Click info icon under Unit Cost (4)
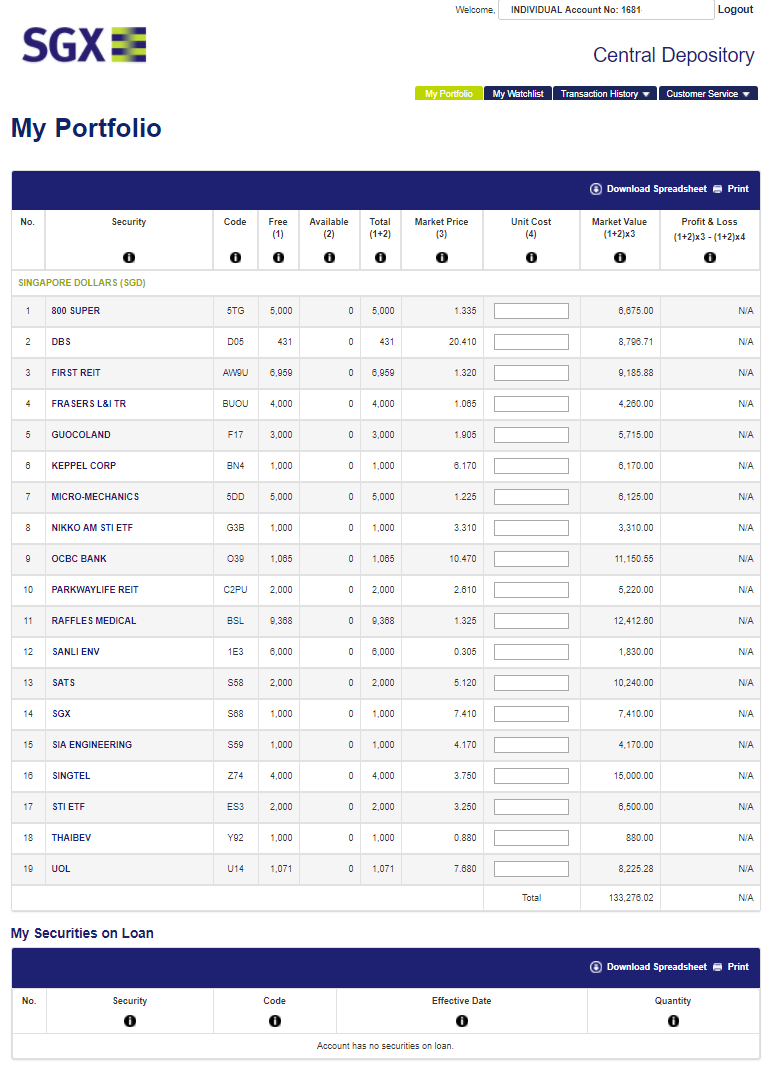 [531, 258]
